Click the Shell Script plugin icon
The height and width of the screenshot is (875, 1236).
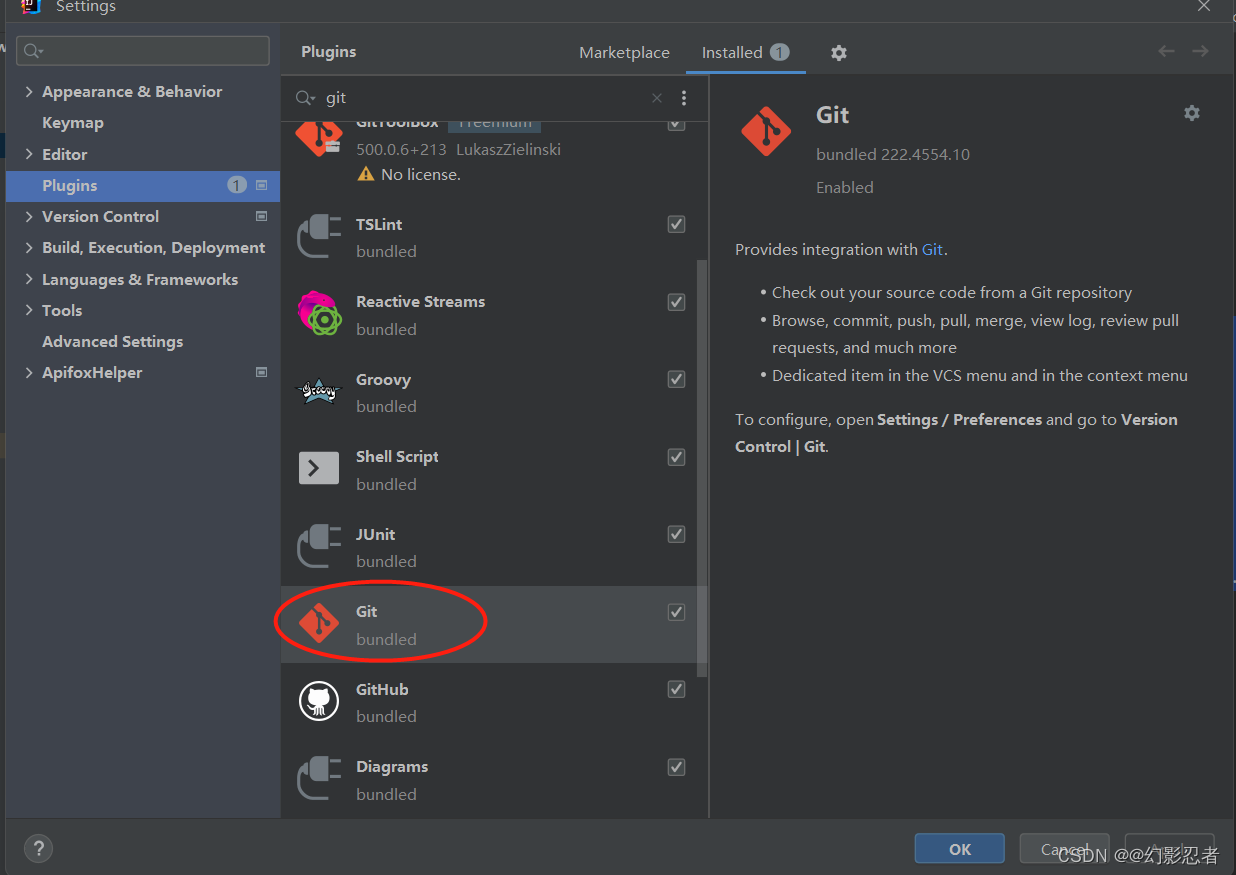point(319,468)
